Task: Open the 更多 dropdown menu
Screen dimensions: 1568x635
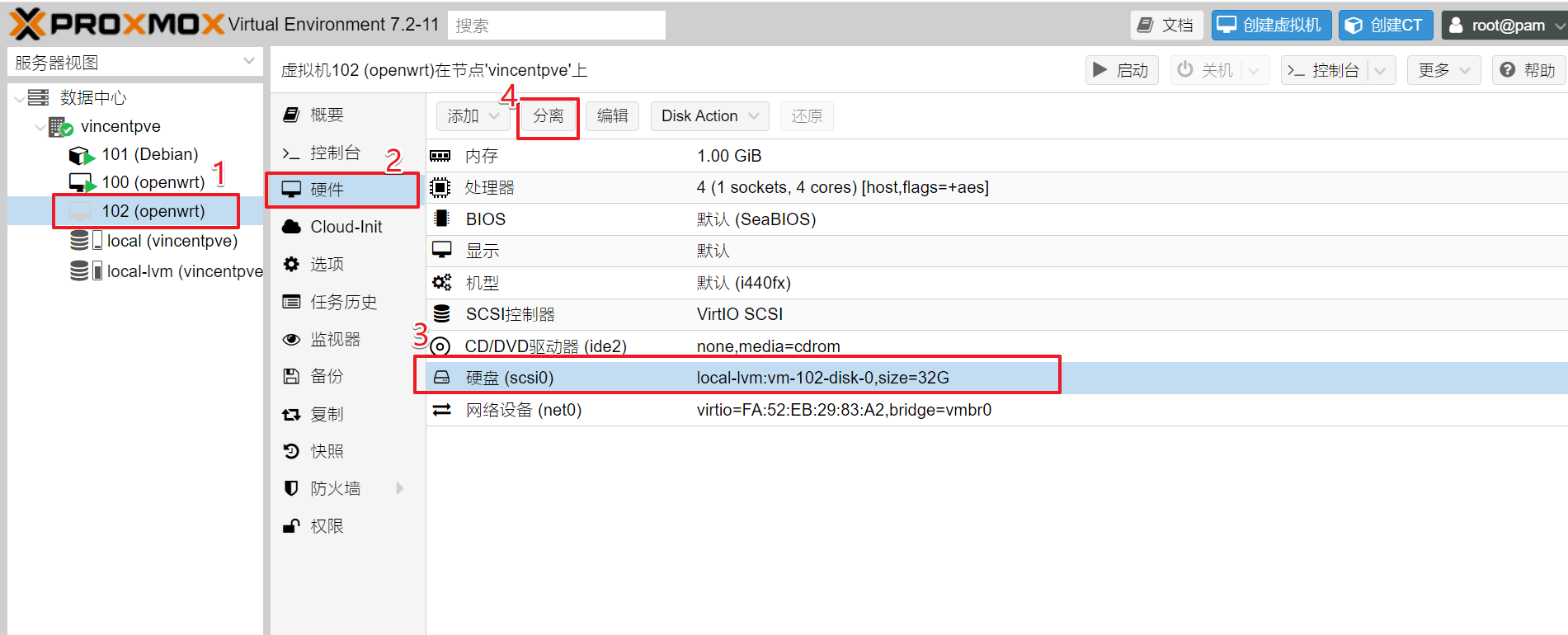Action: pos(1443,70)
